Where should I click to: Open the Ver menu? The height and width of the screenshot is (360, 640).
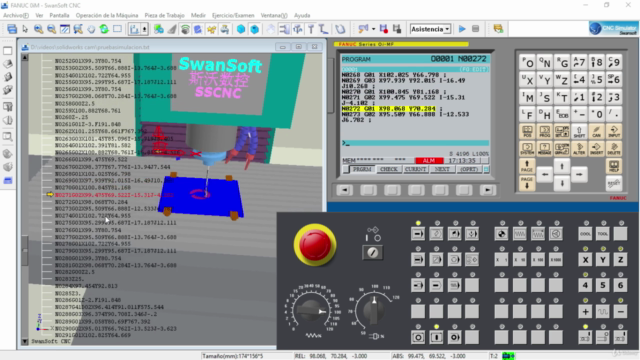[39, 15]
